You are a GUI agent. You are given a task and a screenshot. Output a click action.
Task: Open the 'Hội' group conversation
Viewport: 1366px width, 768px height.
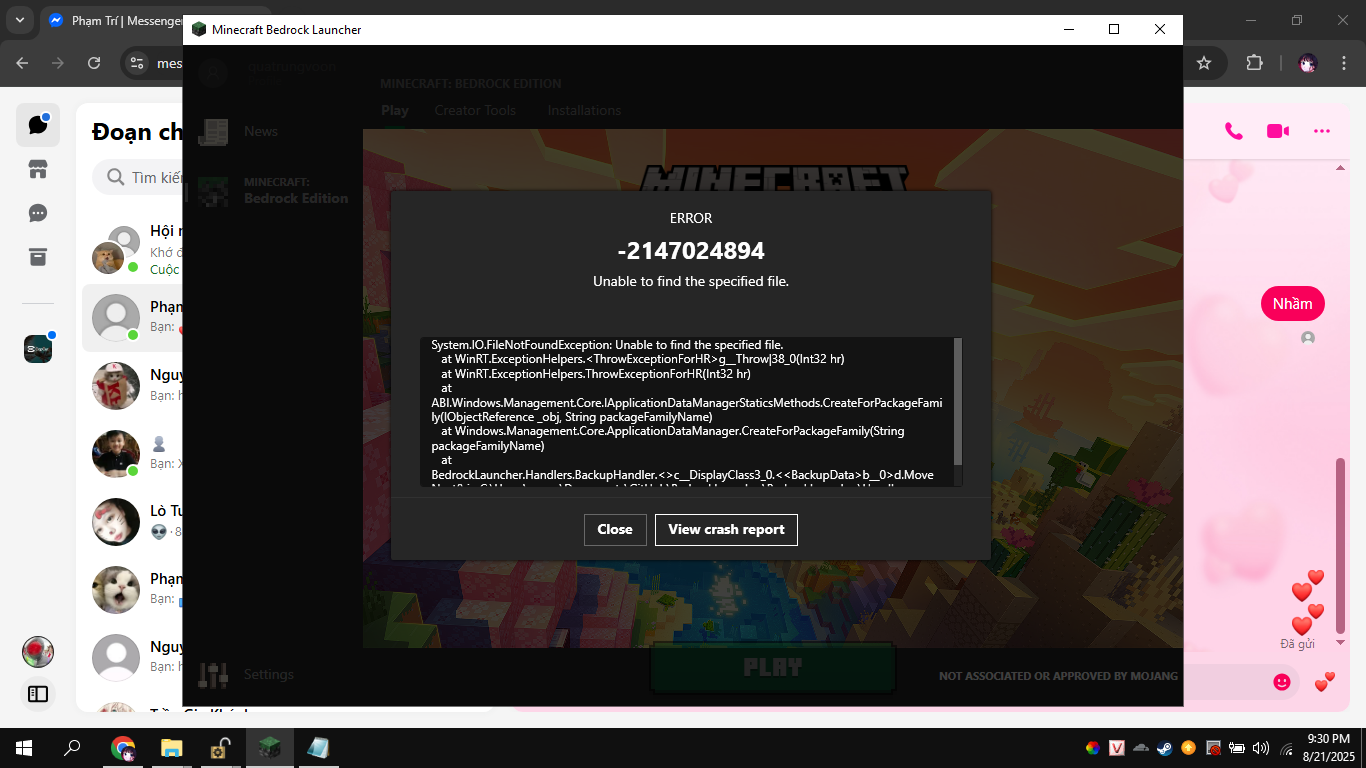point(133,250)
